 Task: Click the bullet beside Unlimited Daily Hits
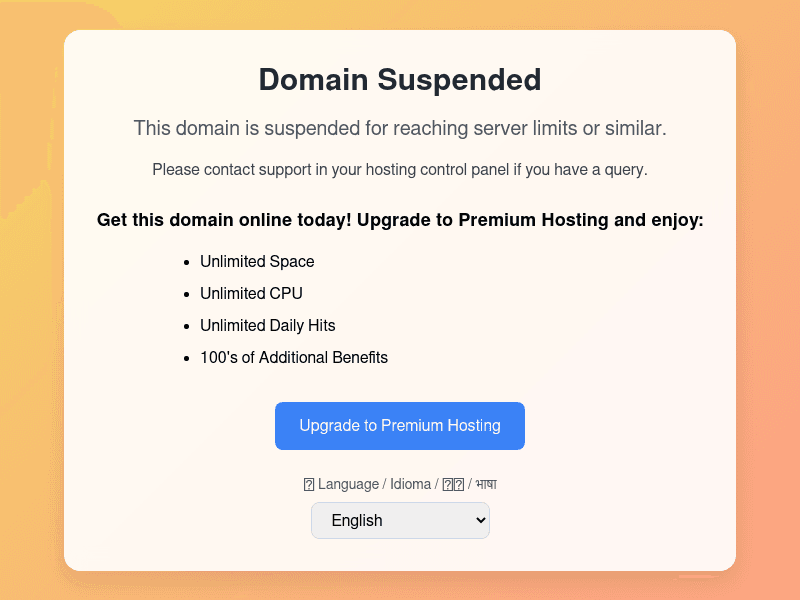pyautogui.click(x=186, y=326)
